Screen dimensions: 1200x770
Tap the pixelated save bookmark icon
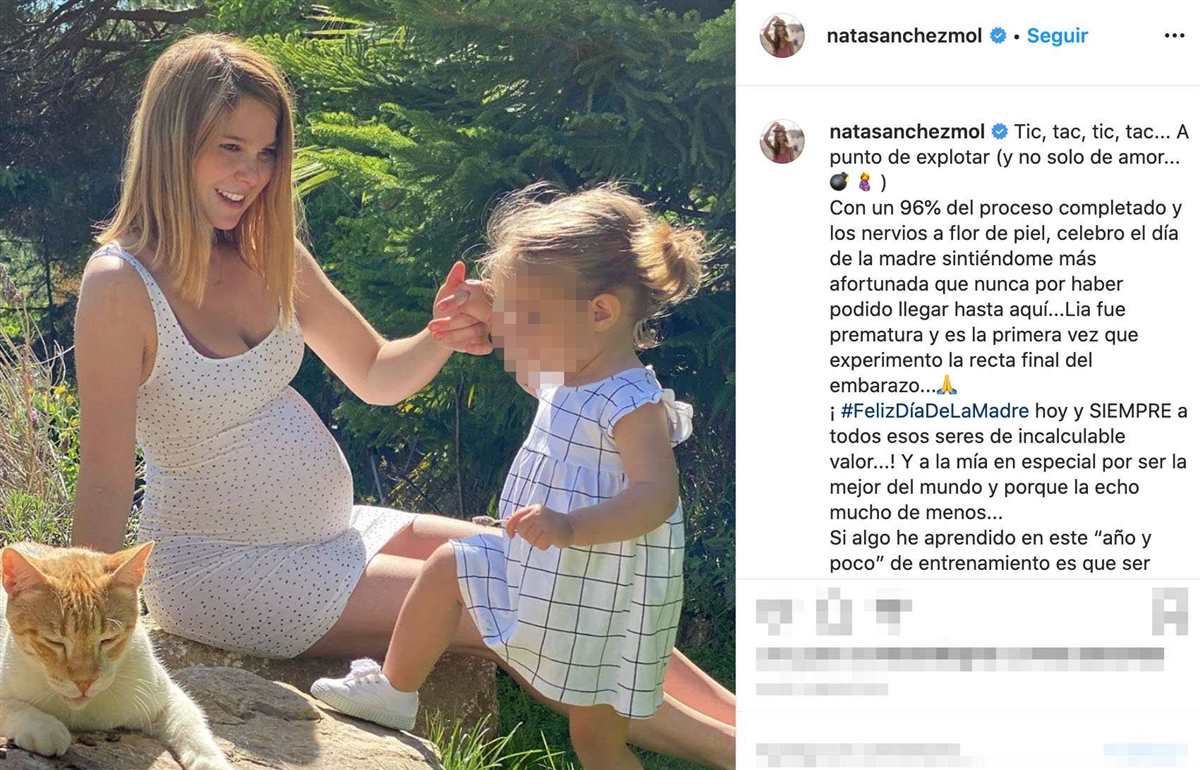(x=1170, y=611)
